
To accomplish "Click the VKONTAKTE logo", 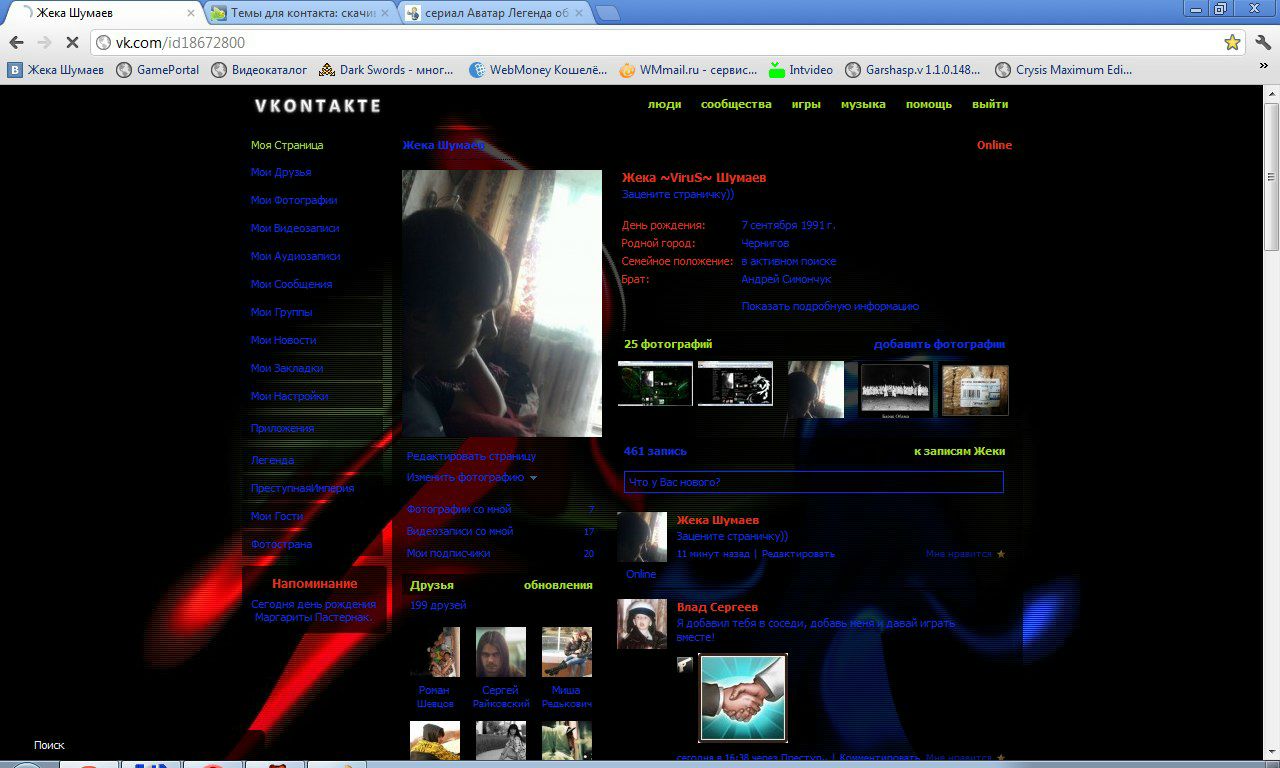I will click(x=317, y=105).
